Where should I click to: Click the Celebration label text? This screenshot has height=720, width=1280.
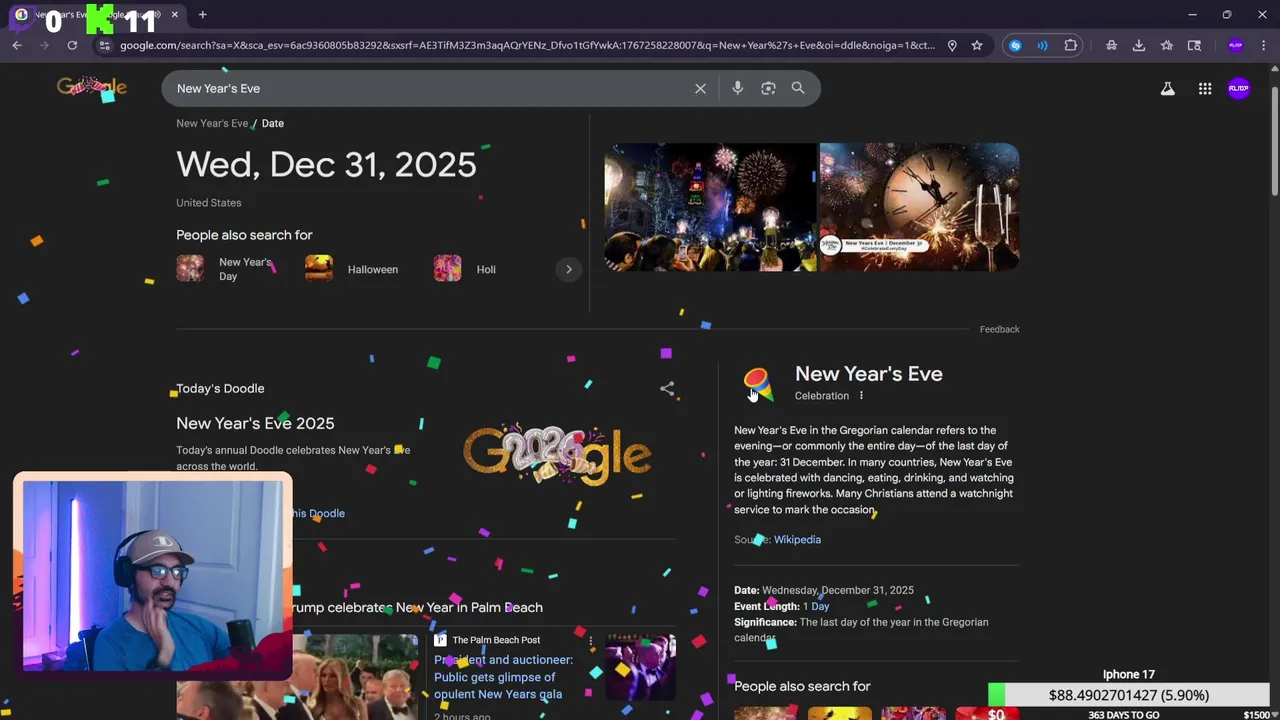821,396
